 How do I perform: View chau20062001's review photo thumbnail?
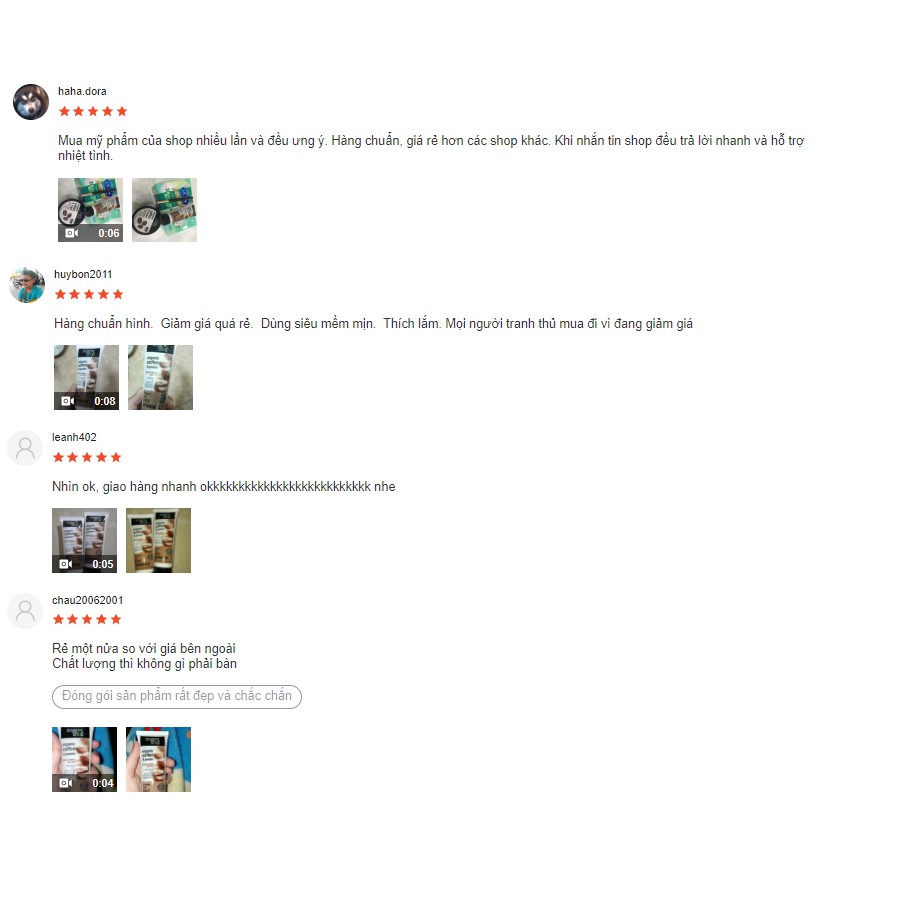159,759
